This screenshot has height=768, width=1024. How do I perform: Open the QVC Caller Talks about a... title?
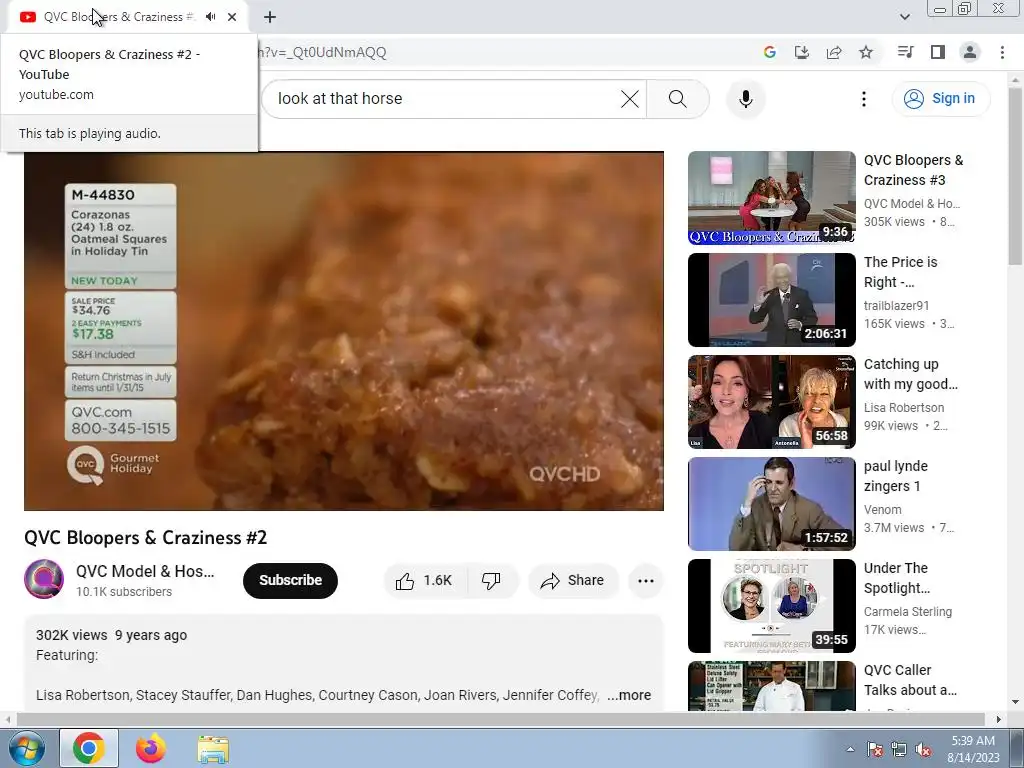pos(910,680)
